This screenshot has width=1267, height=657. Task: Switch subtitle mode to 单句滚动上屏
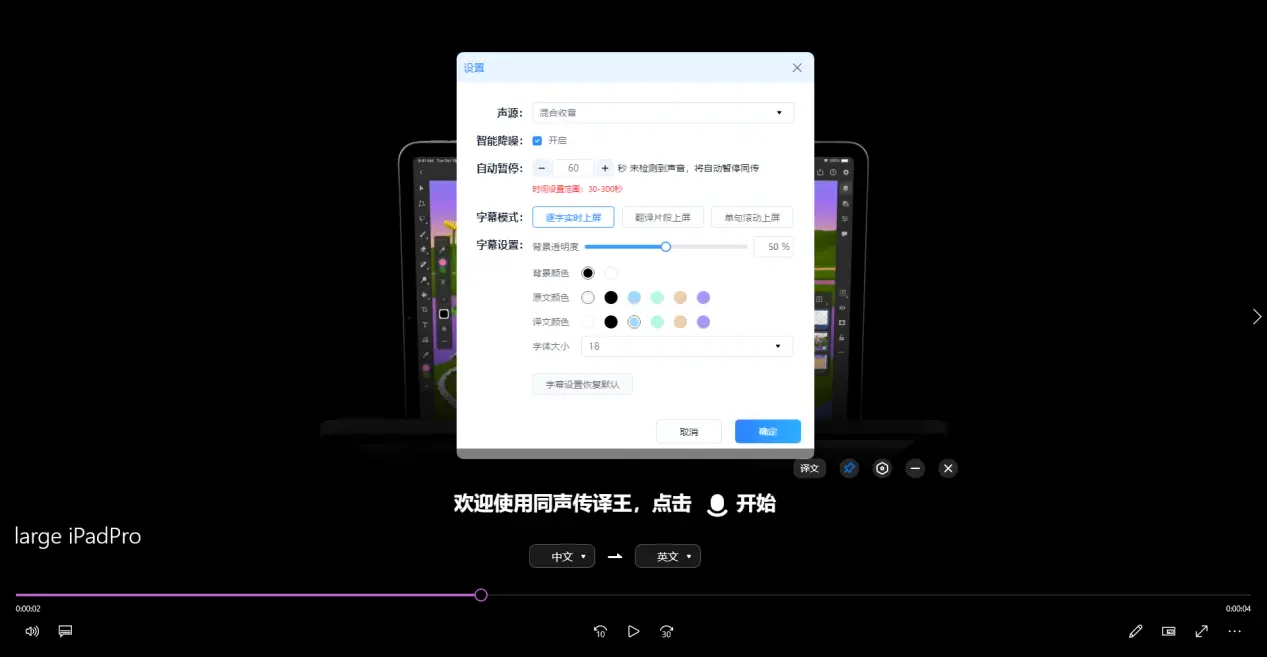752,217
